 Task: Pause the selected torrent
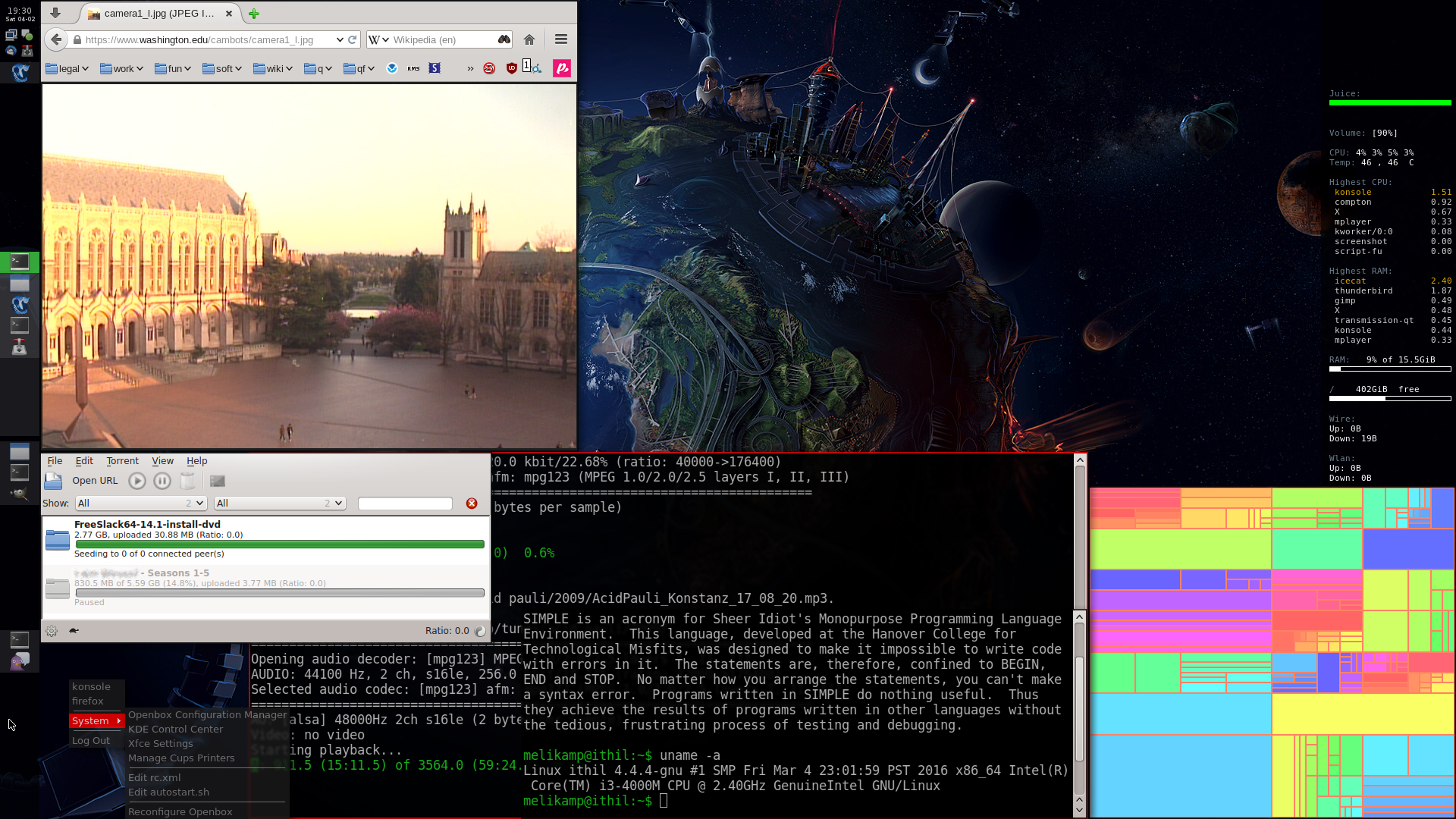point(162,481)
